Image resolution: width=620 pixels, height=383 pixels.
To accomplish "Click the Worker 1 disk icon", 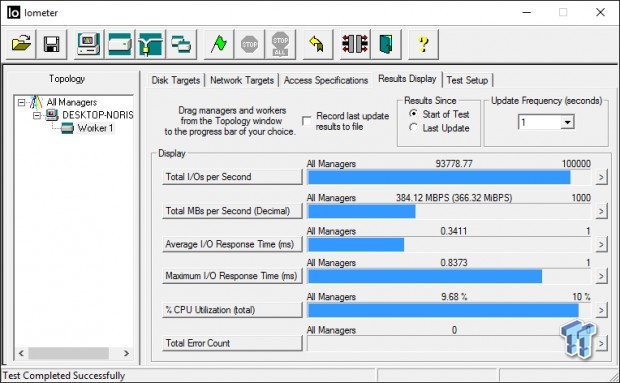I will pyautogui.click(x=67, y=128).
